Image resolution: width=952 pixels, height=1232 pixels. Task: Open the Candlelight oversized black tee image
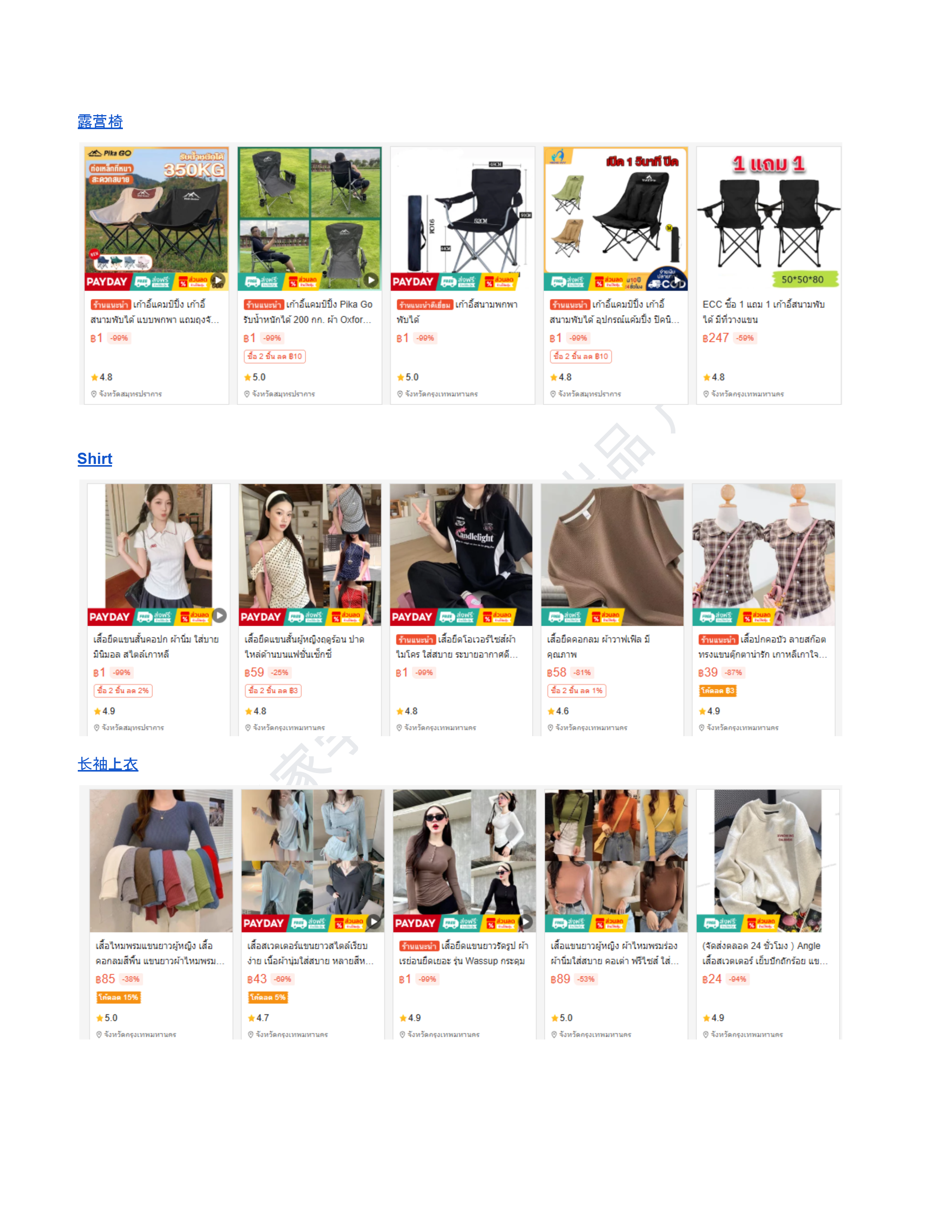pos(461,555)
